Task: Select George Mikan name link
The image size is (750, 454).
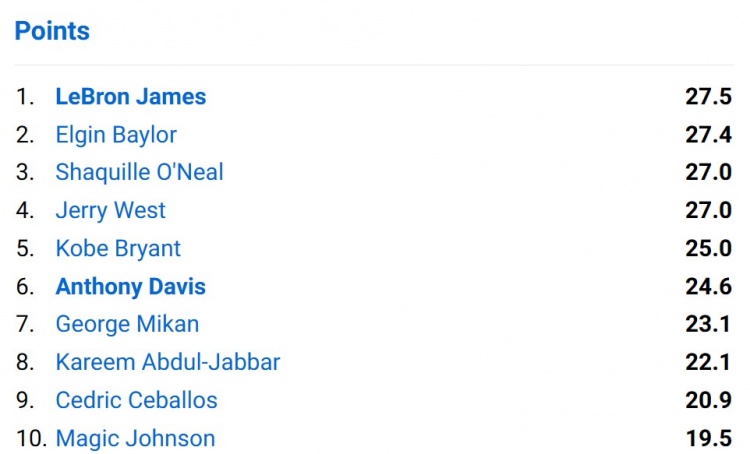Action: (127, 324)
